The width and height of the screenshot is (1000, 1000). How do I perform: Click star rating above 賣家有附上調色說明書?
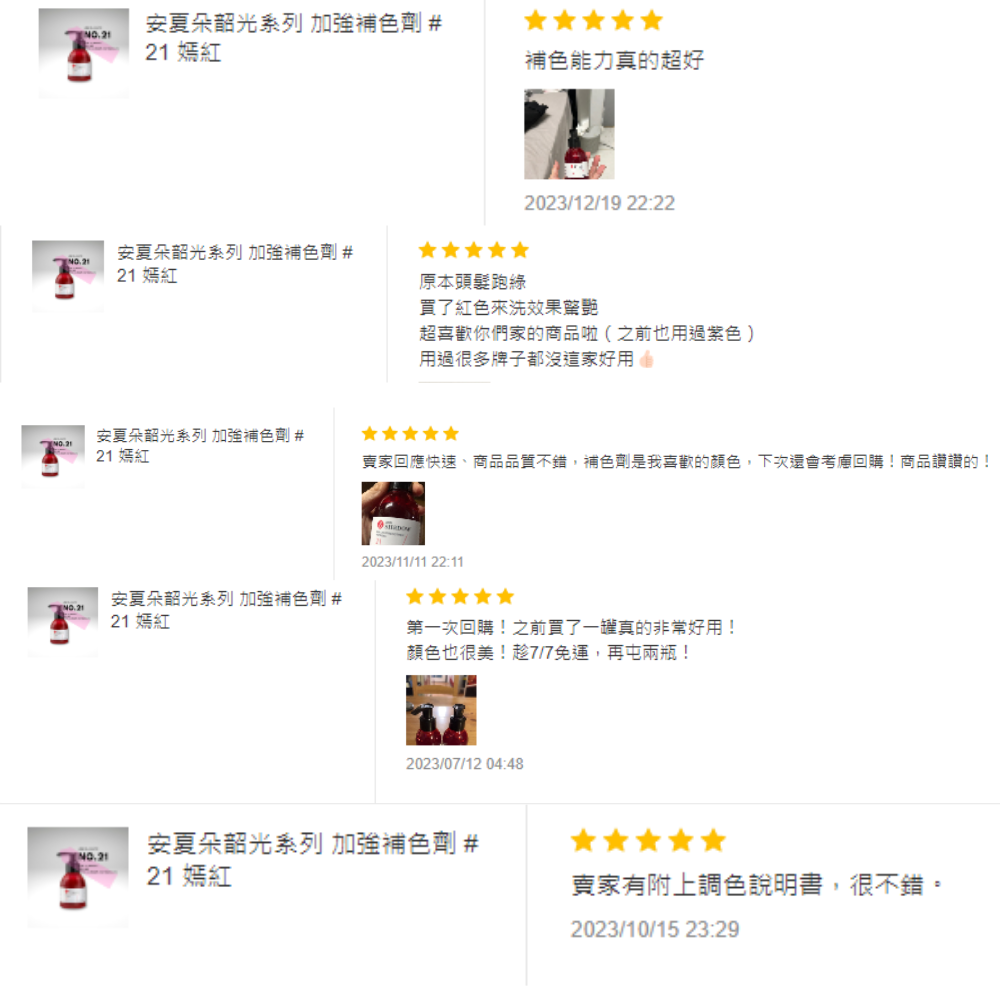[x=648, y=841]
